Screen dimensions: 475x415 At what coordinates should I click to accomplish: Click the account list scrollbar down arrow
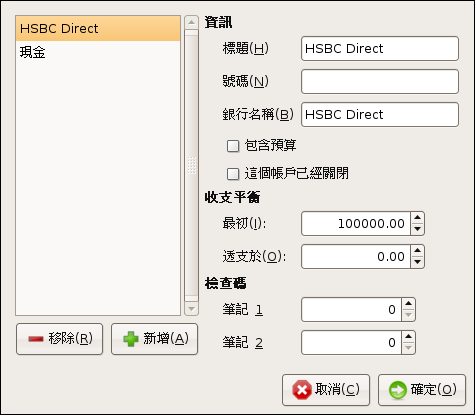coord(191,309)
